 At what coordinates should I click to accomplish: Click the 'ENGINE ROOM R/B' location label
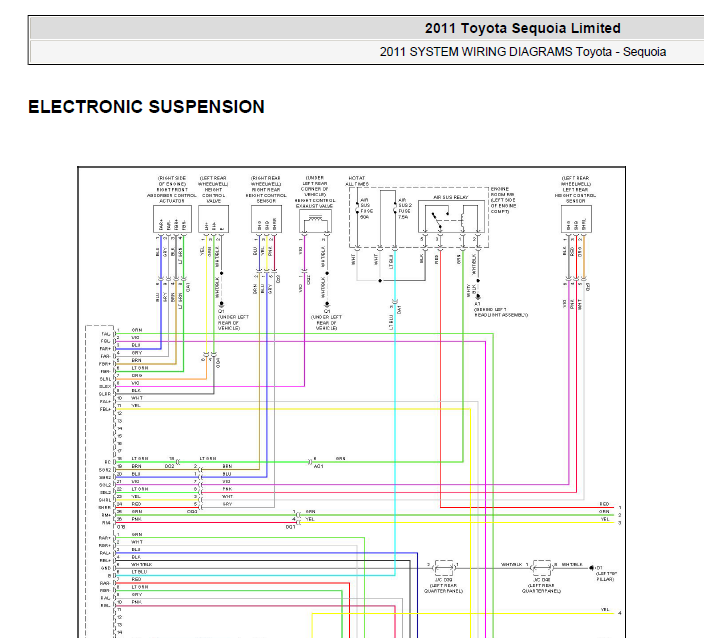(503, 200)
